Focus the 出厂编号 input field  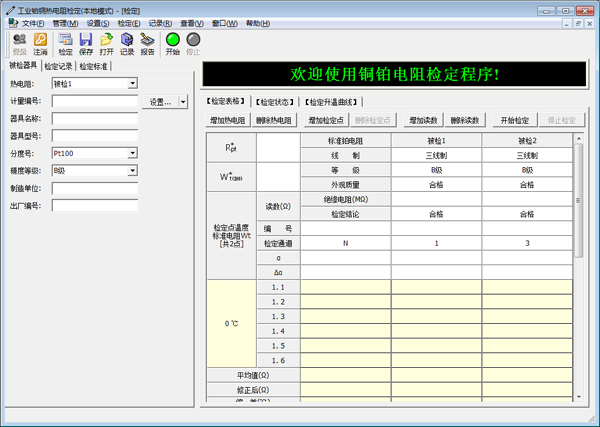click(95, 205)
